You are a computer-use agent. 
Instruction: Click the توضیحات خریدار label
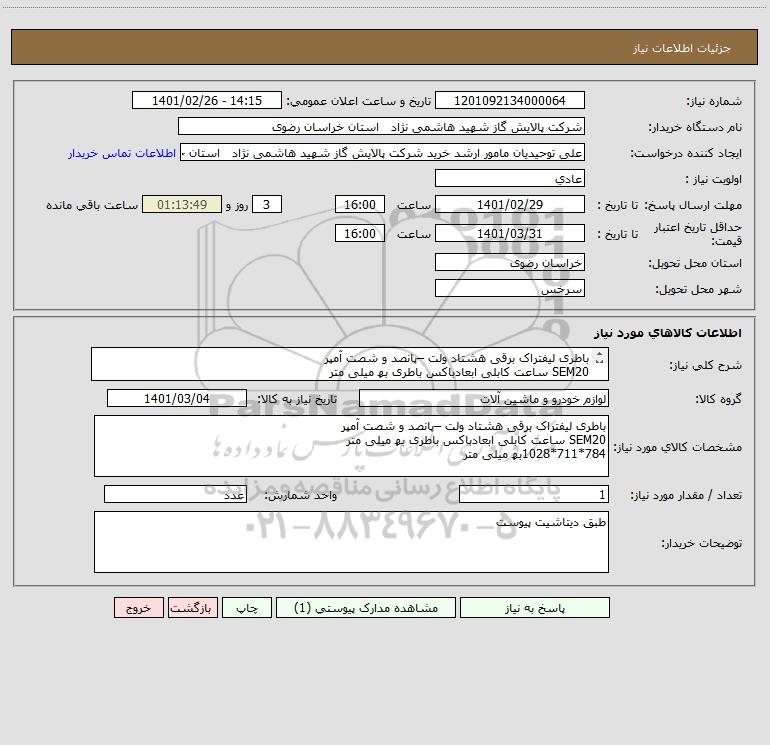coord(702,543)
